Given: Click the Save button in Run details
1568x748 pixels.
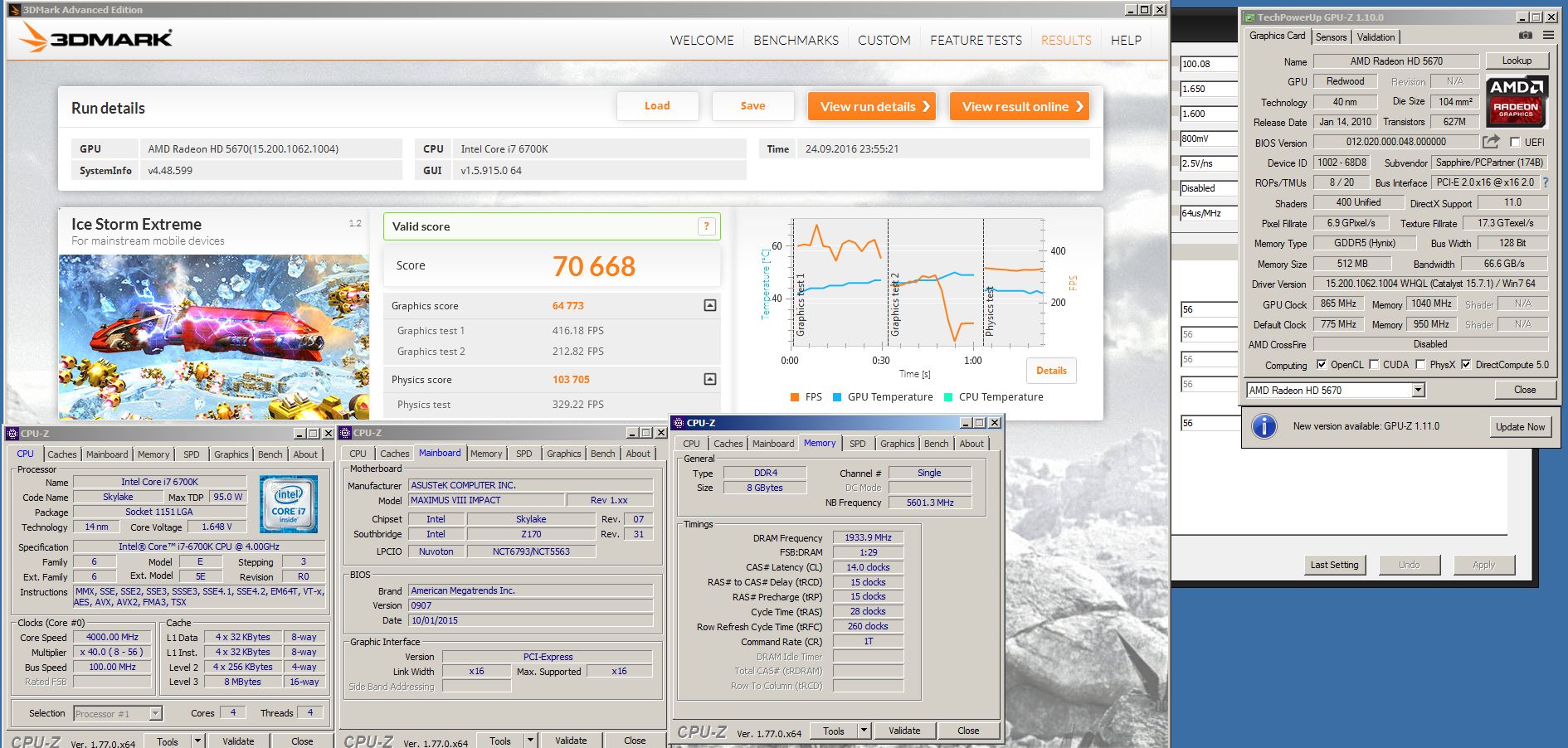Looking at the screenshot, I should coord(752,106).
